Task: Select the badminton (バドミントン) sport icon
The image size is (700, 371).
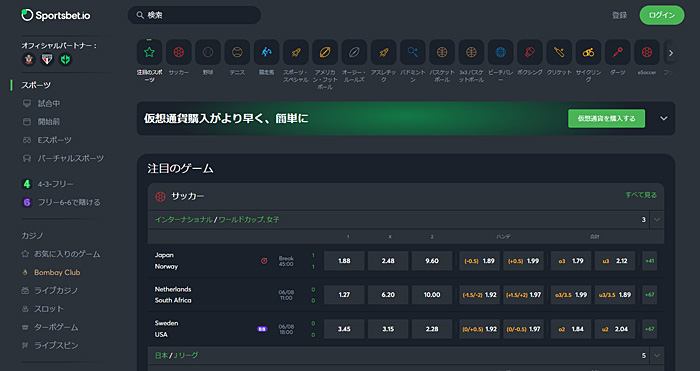Action: pyautogui.click(x=412, y=52)
